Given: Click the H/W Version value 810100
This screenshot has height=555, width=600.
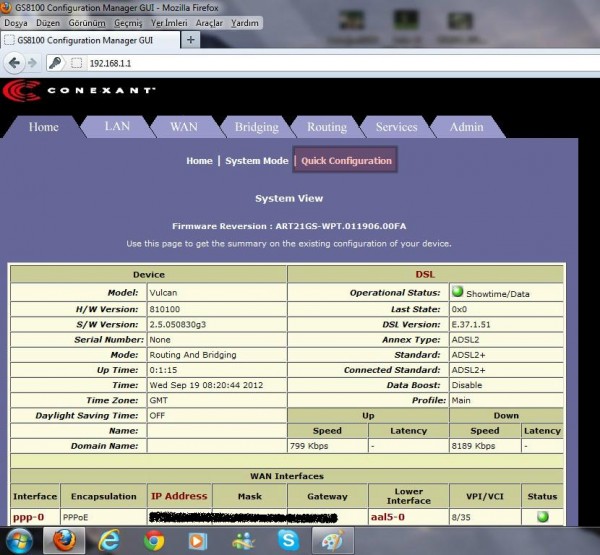Looking at the screenshot, I should [x=165, y=309].
